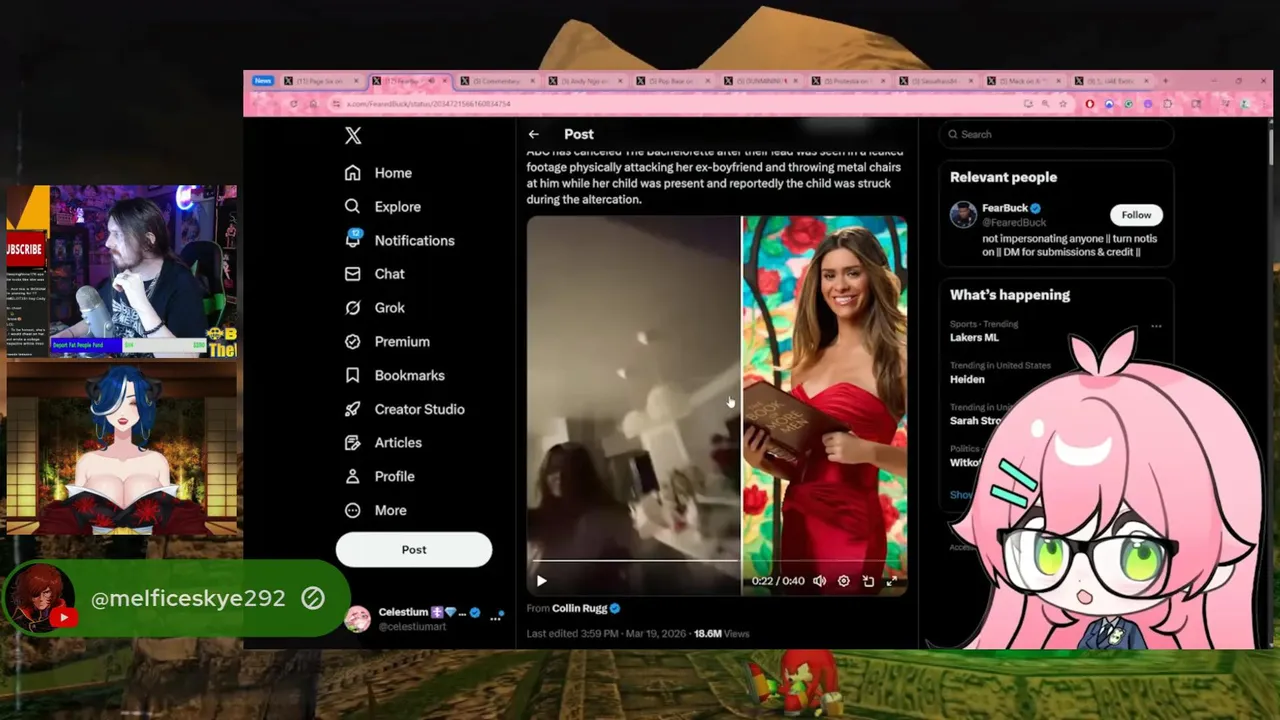Click FearBuck's avatar

click(x=963, y=215)
